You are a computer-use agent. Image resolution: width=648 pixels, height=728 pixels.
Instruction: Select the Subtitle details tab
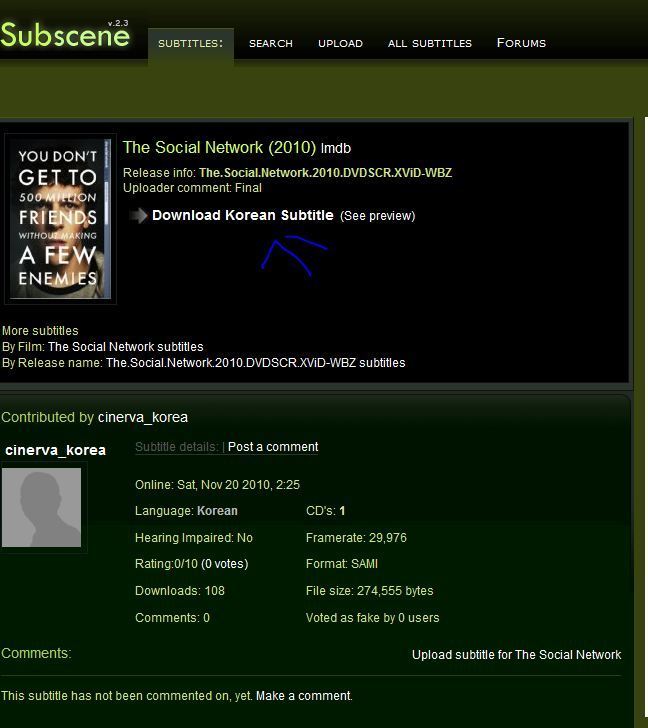pos(176,447)
